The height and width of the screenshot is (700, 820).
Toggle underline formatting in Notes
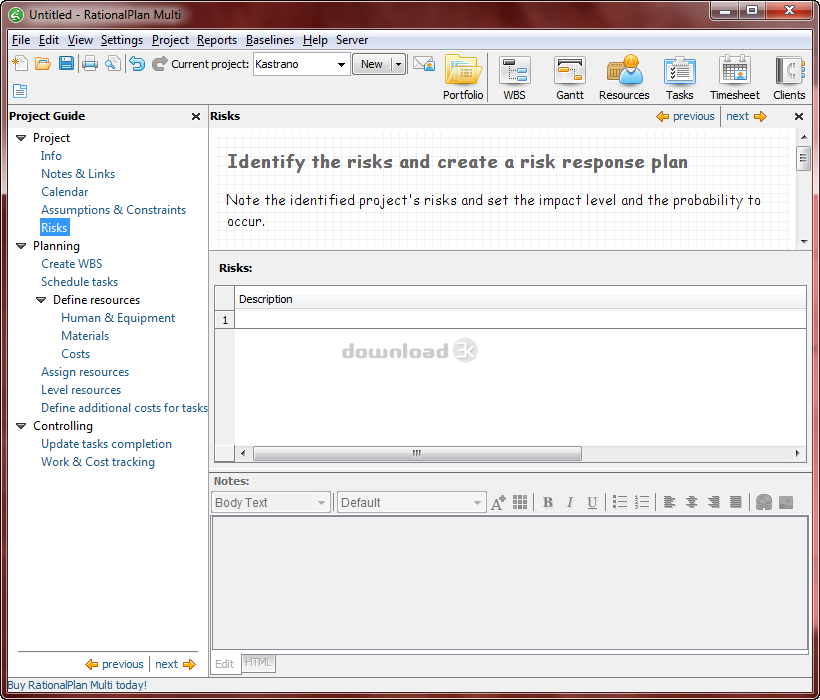pyautogui.click(x=592, y=502)
